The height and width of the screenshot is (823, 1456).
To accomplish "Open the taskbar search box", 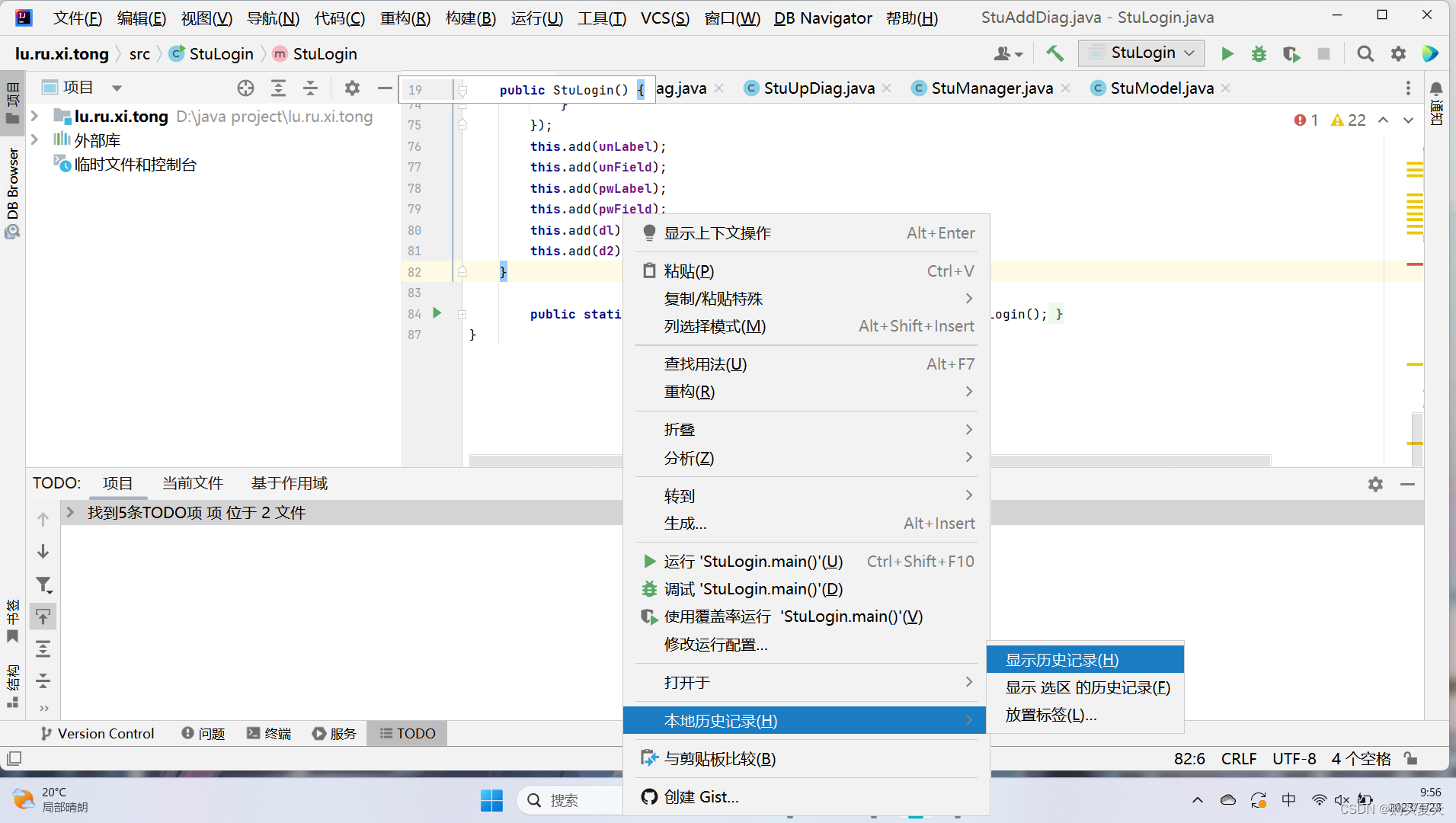I will [x=571, y=800].
